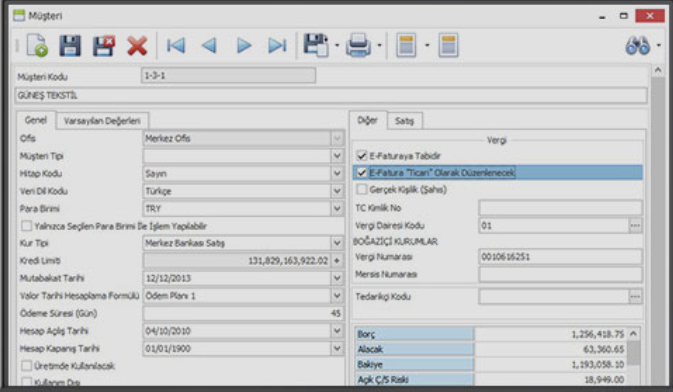Image resolution: width=673 pixels, height=392 pixels.
Task: Click the Vergi Numarası field
Action: 560,257
